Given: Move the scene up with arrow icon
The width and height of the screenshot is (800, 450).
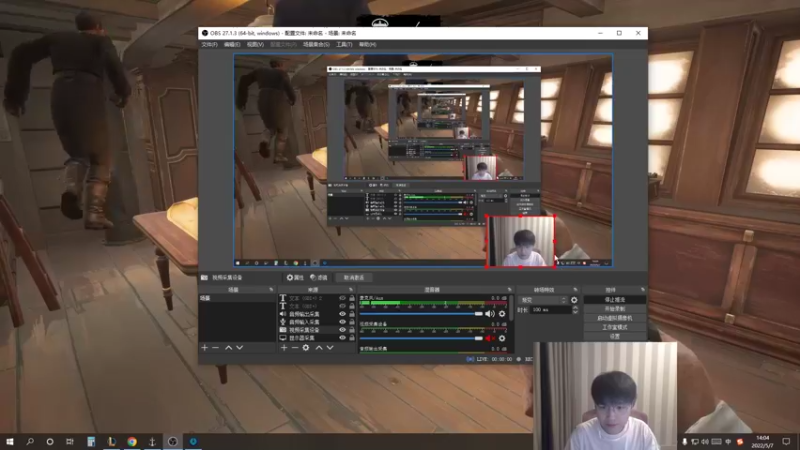Looking at the screenshot, I should 229,347.
